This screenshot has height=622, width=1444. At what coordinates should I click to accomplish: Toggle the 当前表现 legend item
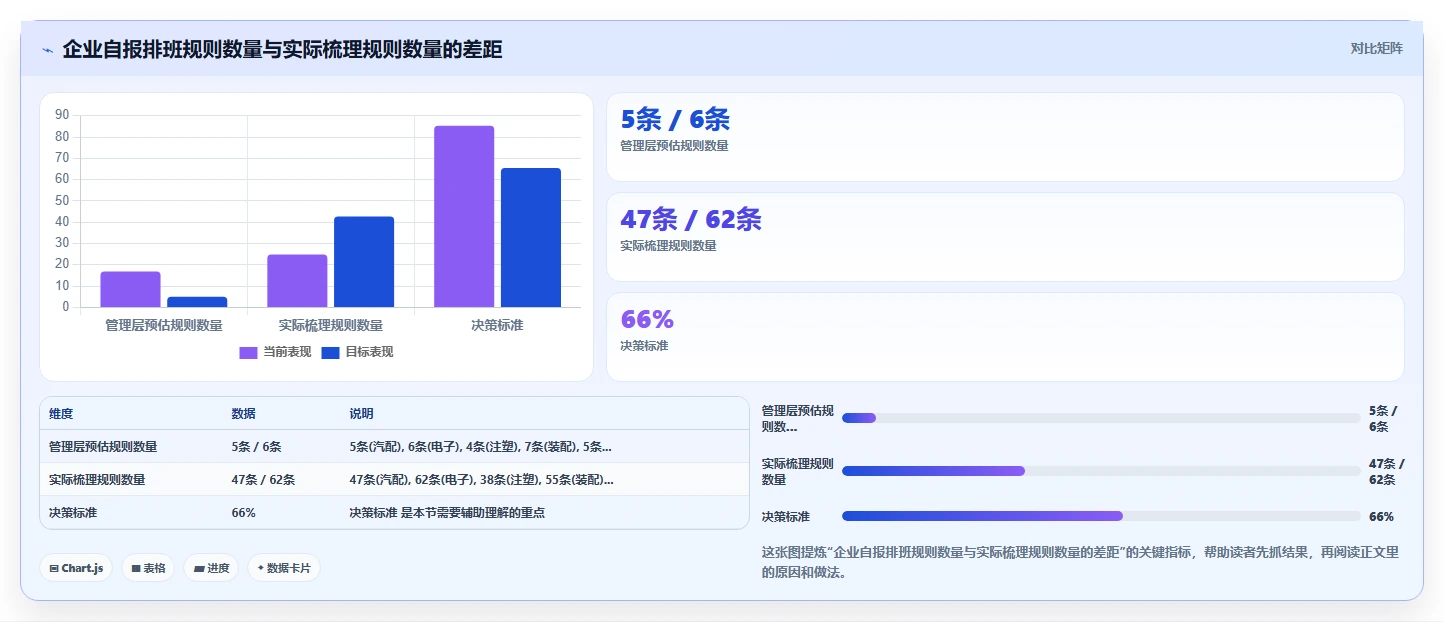275,352
